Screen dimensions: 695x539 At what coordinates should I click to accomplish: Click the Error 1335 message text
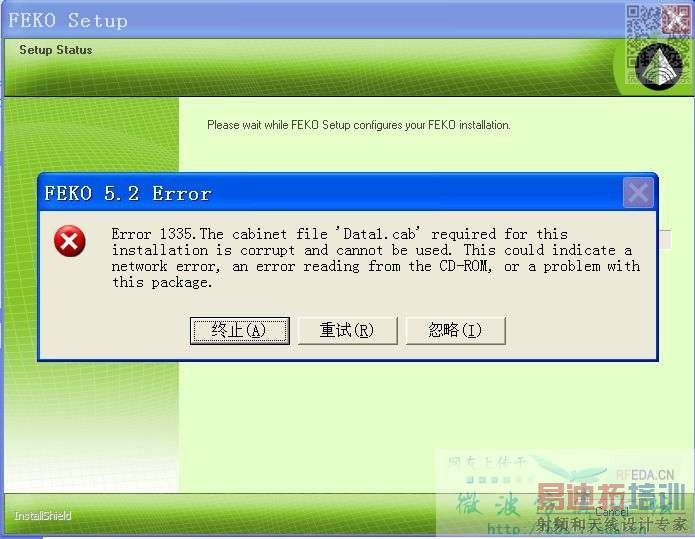(376, 258)
